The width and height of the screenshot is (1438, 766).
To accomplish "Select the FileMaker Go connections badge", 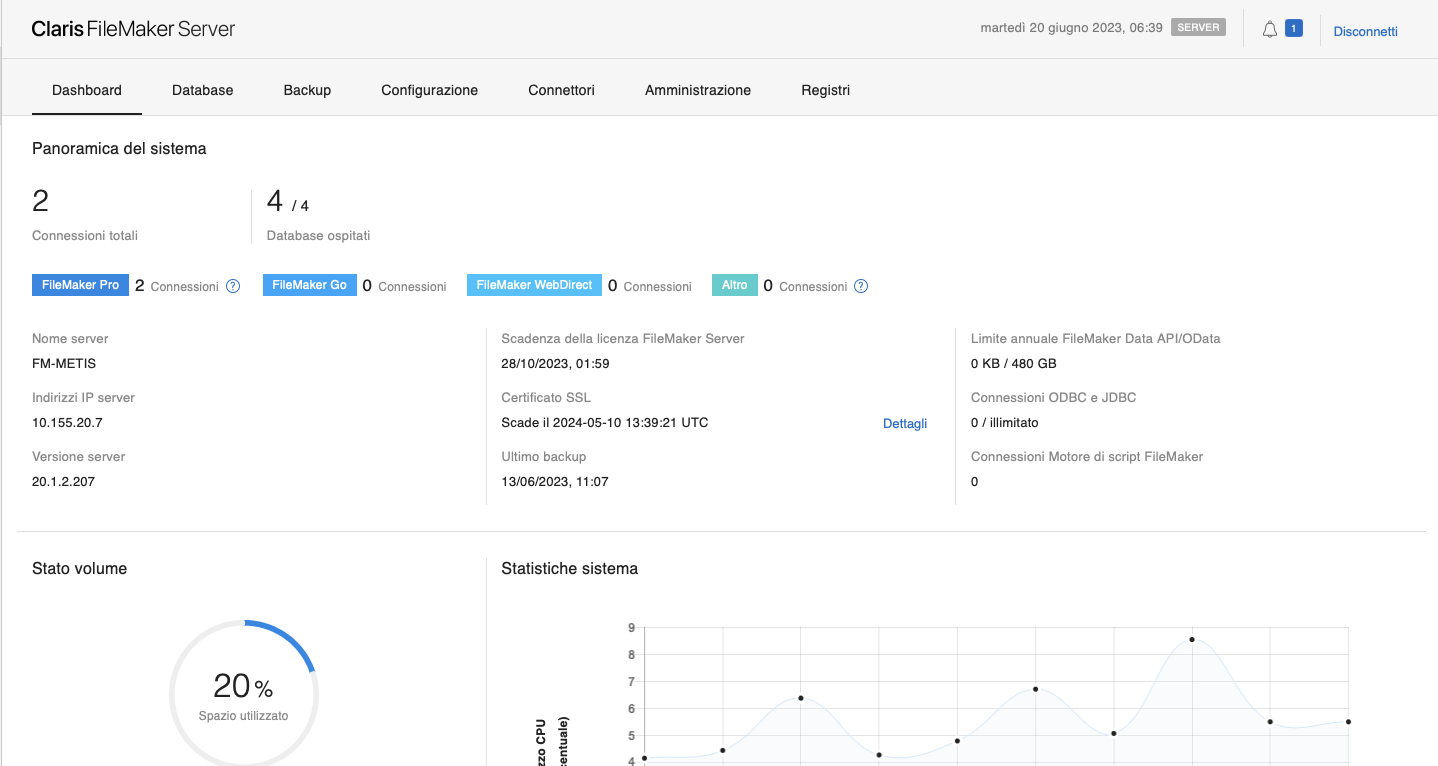I will (x=309, y=285).
